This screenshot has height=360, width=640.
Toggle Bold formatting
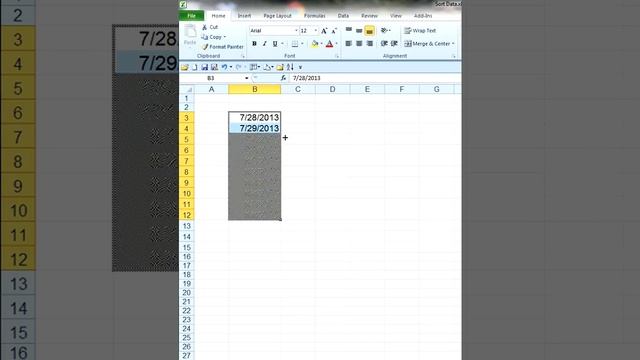click(254, 44)
